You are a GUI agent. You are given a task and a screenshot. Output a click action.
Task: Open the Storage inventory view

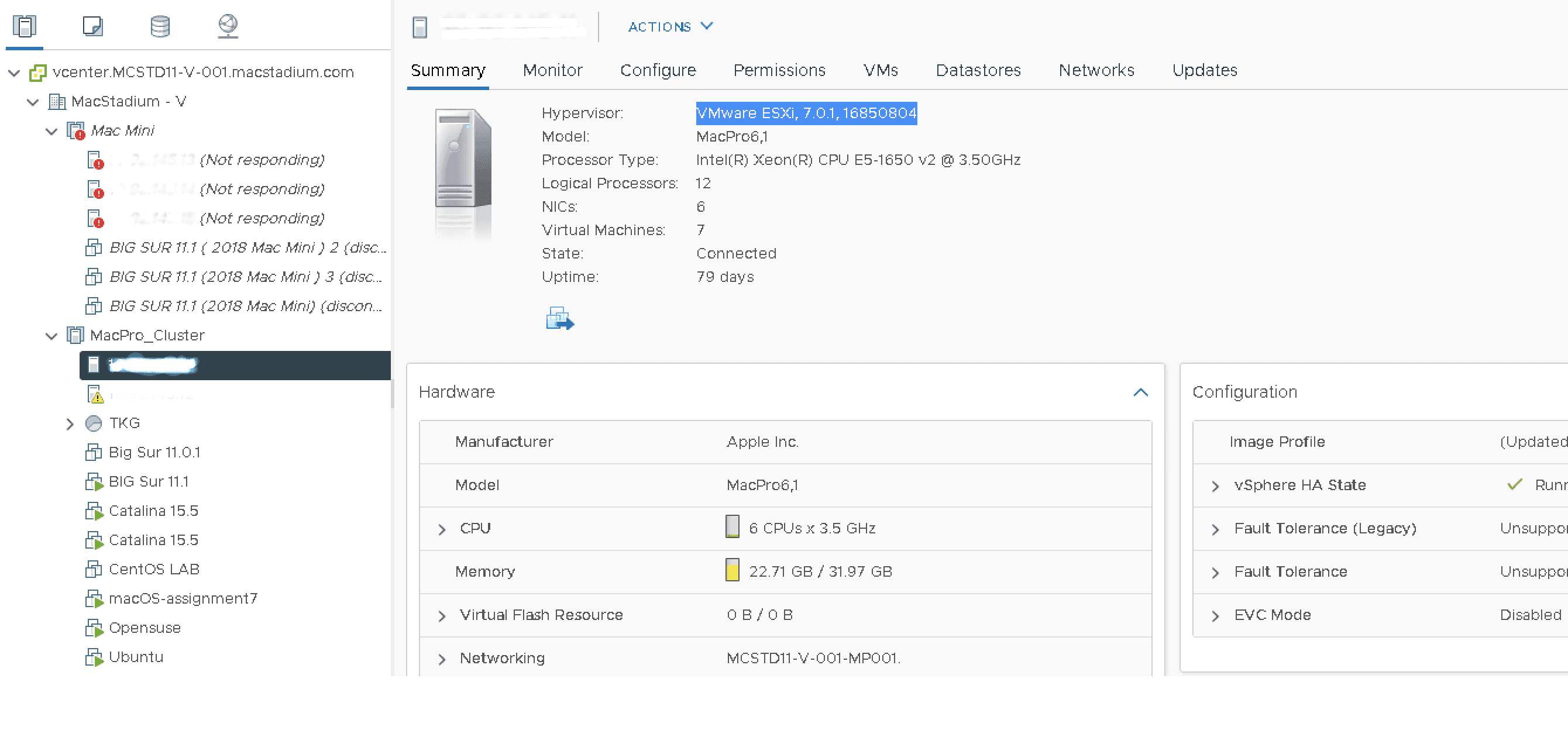pyautogui.click(x=160, y=26)
